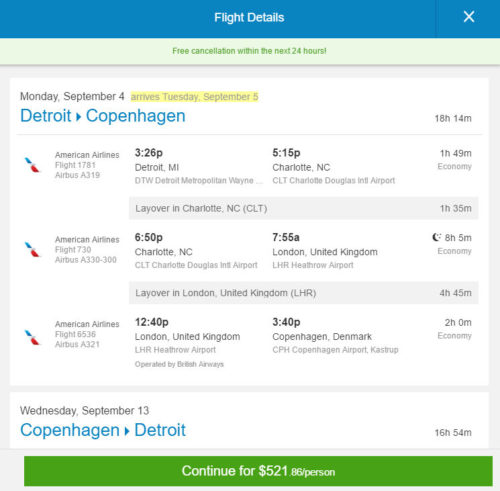The image size is (500, 491).
Task: Click the 3:26p Detroit departure time
Action: coord(149,153)
